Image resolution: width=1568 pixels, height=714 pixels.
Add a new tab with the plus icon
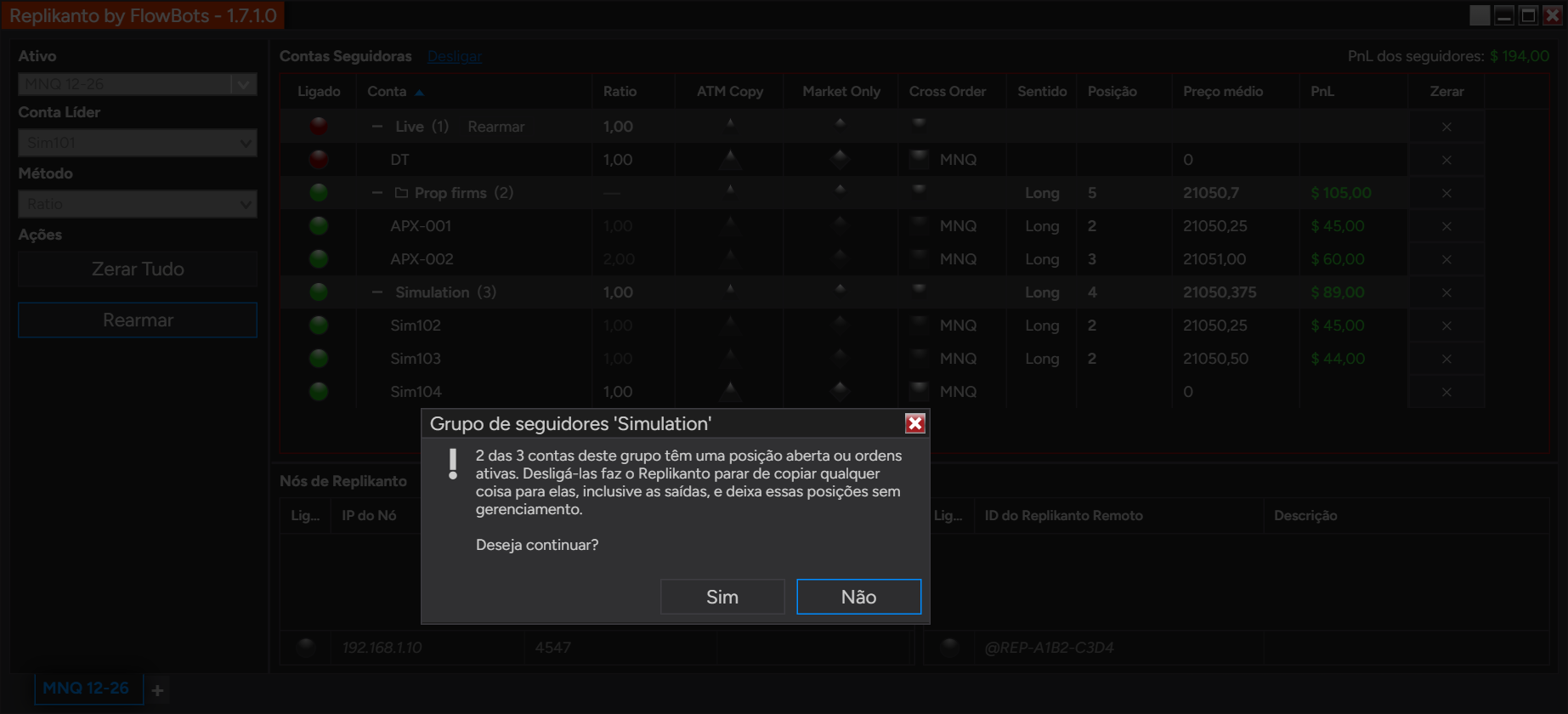click(157, 690)
